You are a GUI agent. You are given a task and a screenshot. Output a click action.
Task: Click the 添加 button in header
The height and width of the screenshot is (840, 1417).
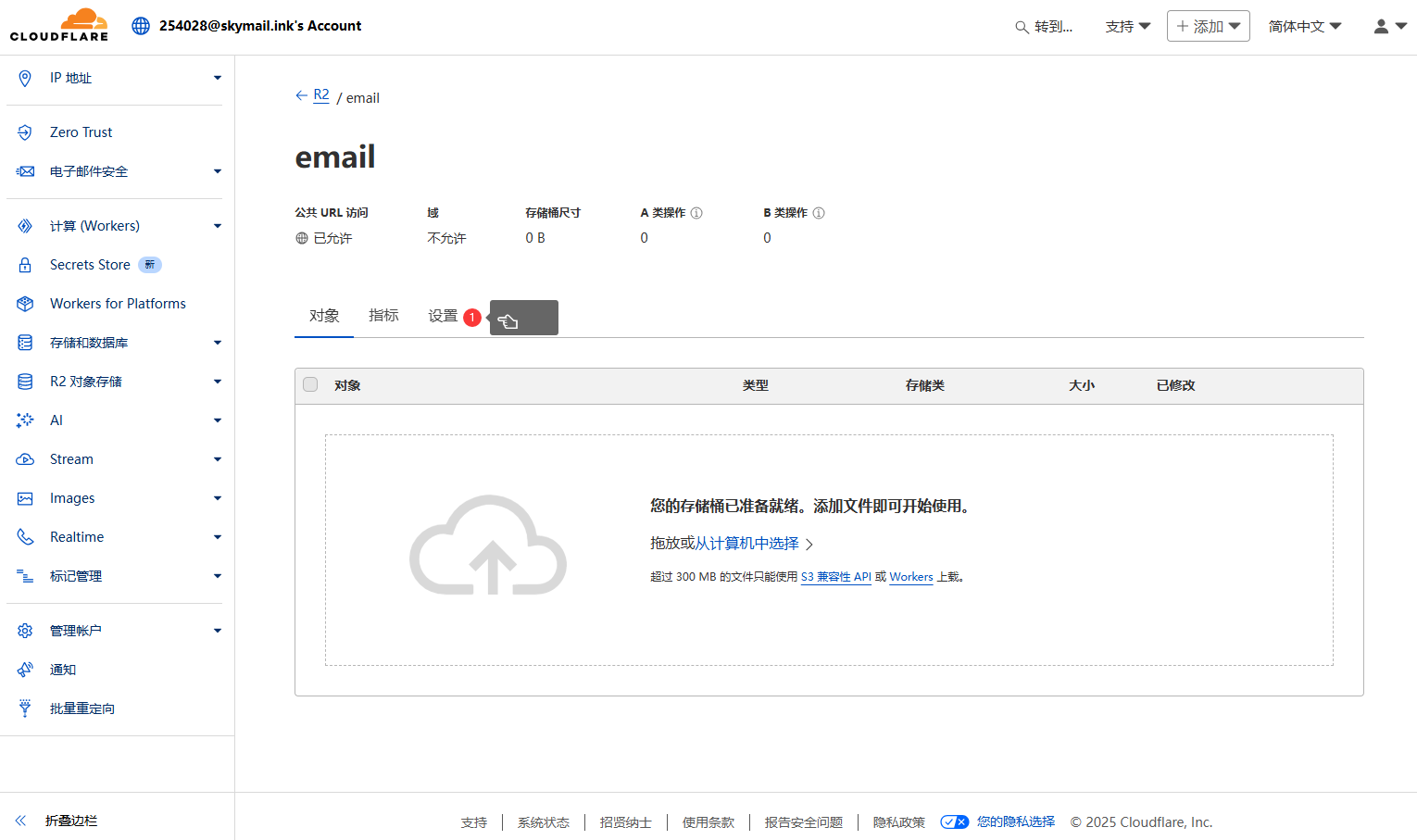pos(1208,27)
